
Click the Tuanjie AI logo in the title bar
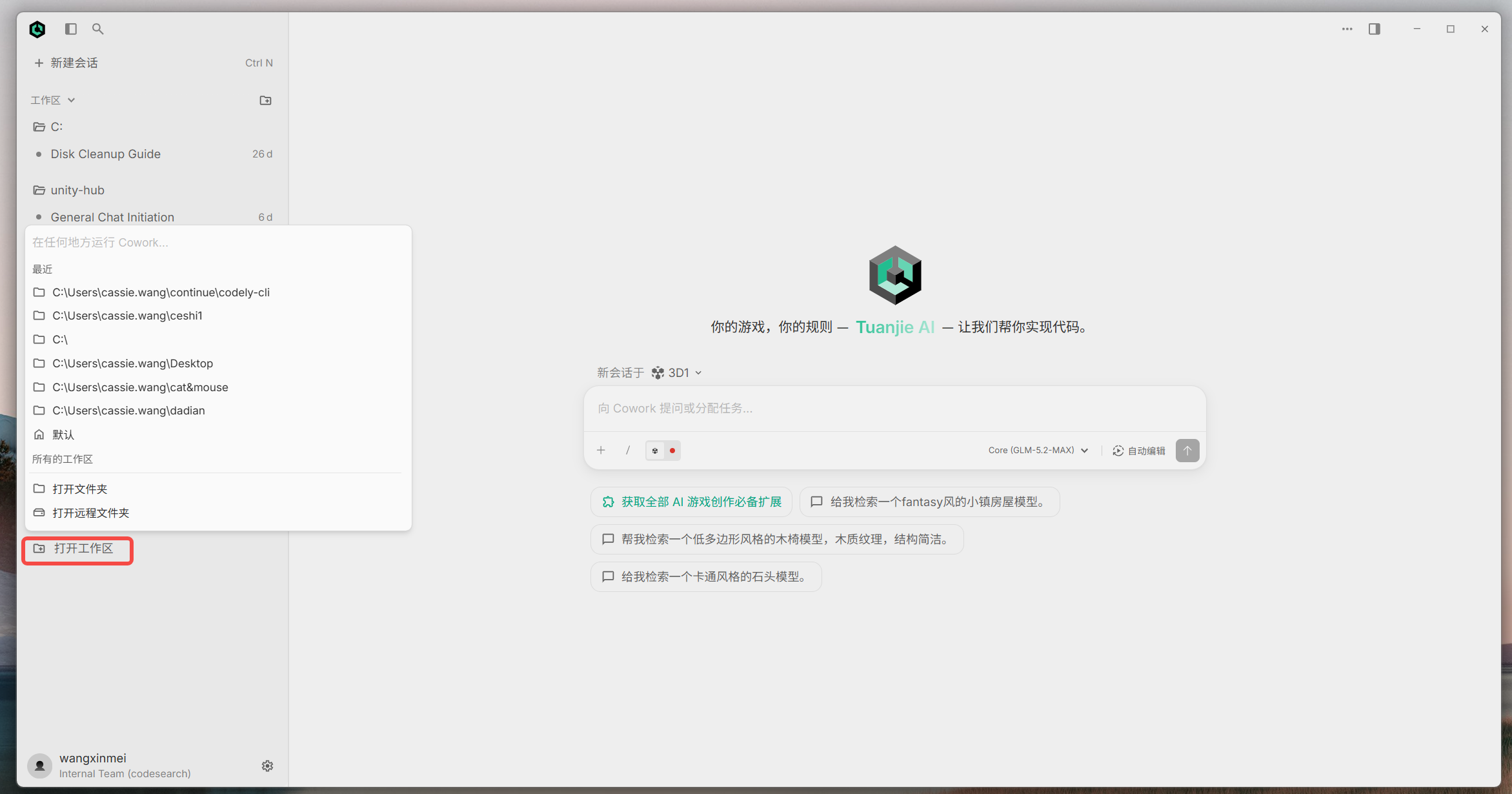[x=37, y=29]
